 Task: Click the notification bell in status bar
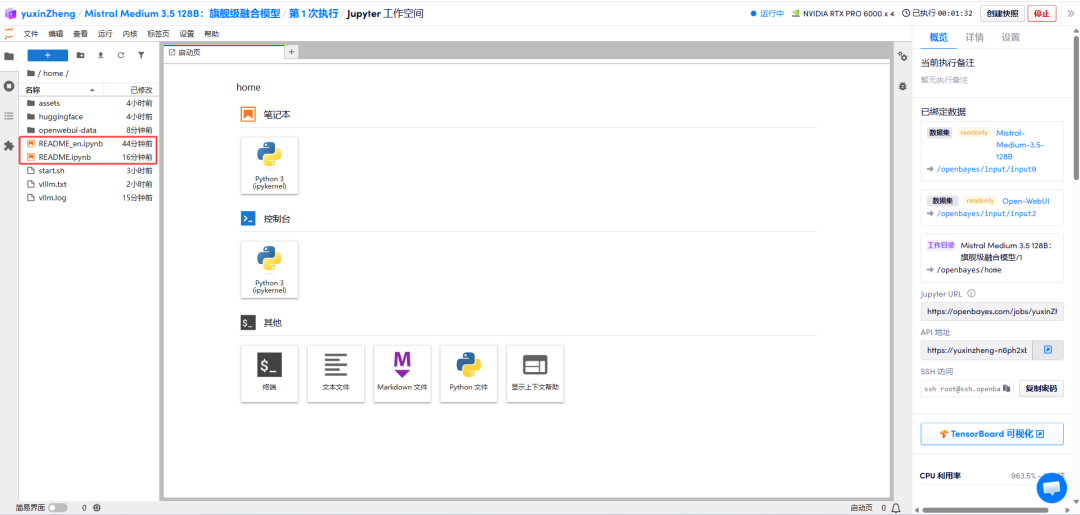coord(896,508)
